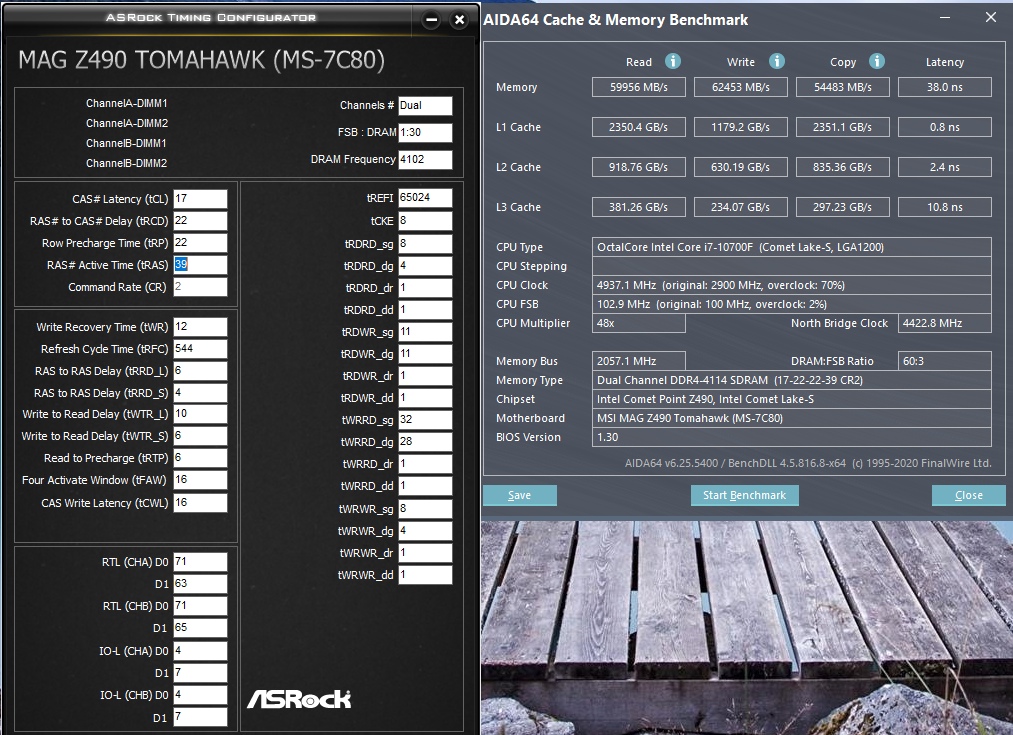This screenshot has height=735, width=1013.
Task: Click the tWRWR_dd value field
Action: [425, 575]
